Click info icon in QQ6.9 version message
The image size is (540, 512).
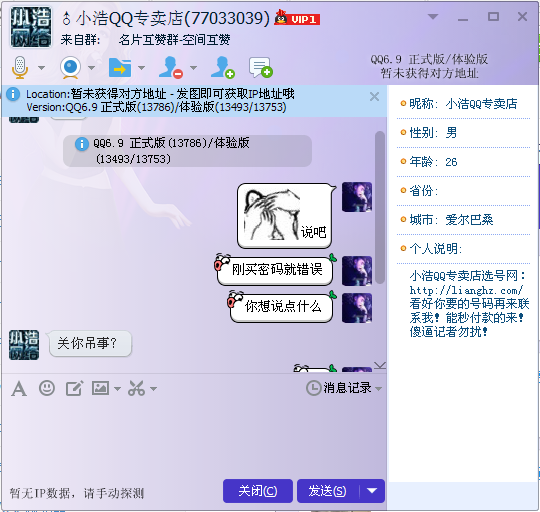pyautogui.click(x=82, y=144)
